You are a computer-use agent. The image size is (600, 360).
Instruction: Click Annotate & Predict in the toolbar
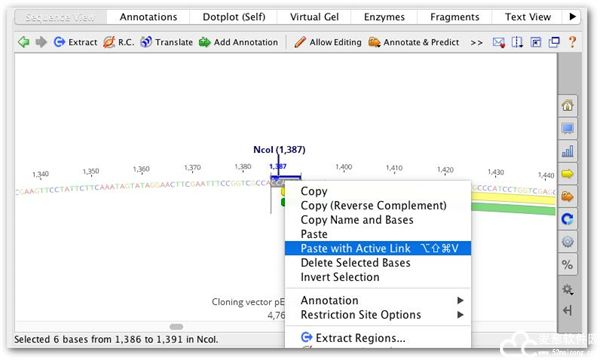coord(414,42)
